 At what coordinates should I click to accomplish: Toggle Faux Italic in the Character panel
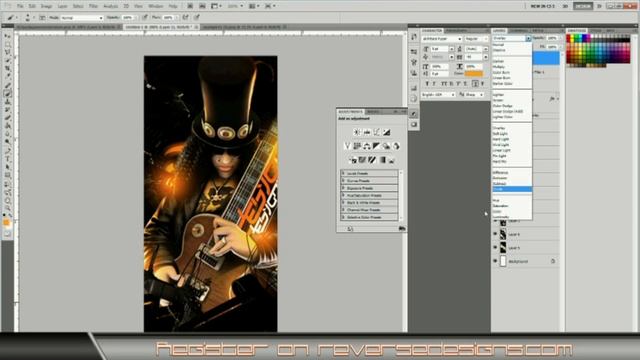(x=434, y=84)
